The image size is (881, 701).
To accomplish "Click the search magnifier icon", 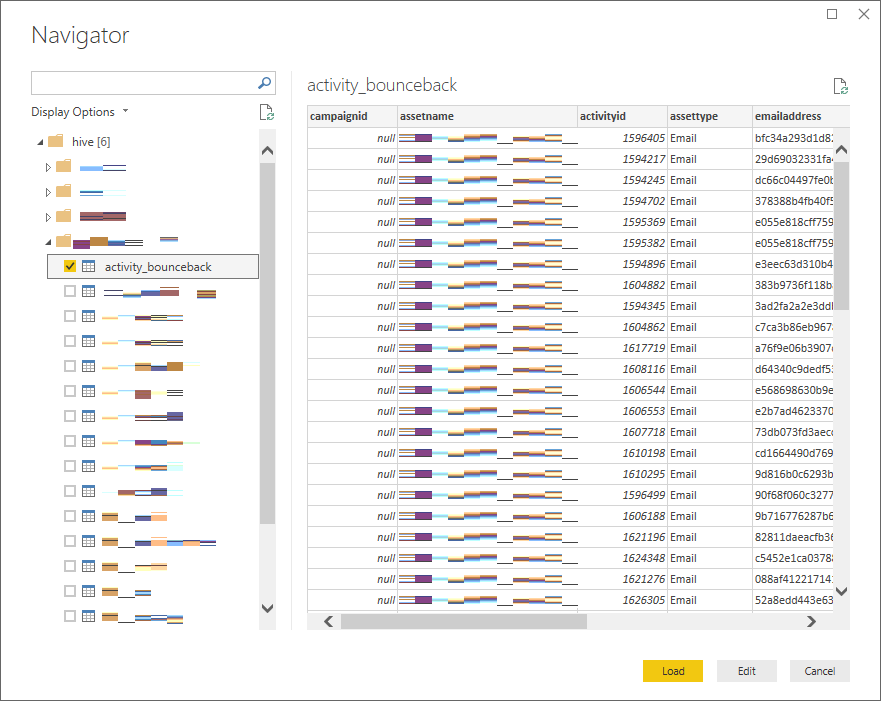I will (x=264, y=83).
